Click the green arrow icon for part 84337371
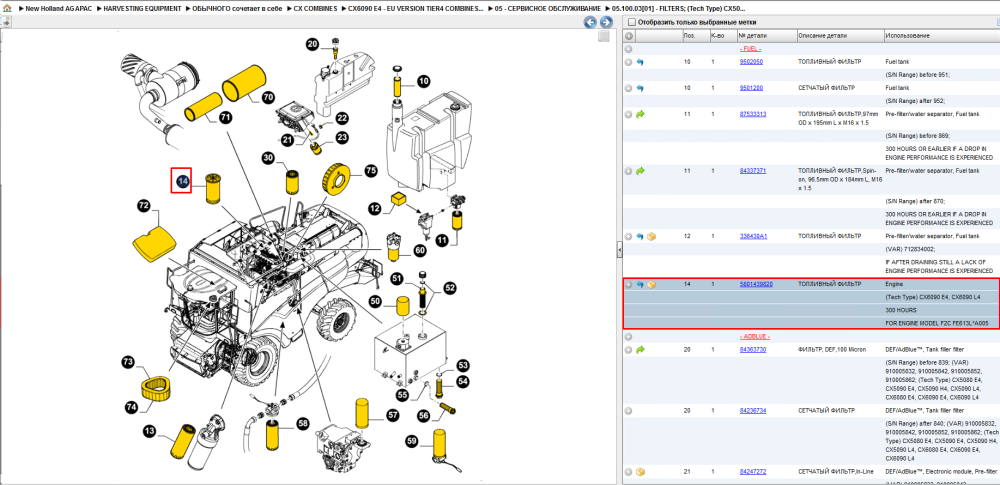1000x485 pixels. pyautogui.click(x=640, y=171)
